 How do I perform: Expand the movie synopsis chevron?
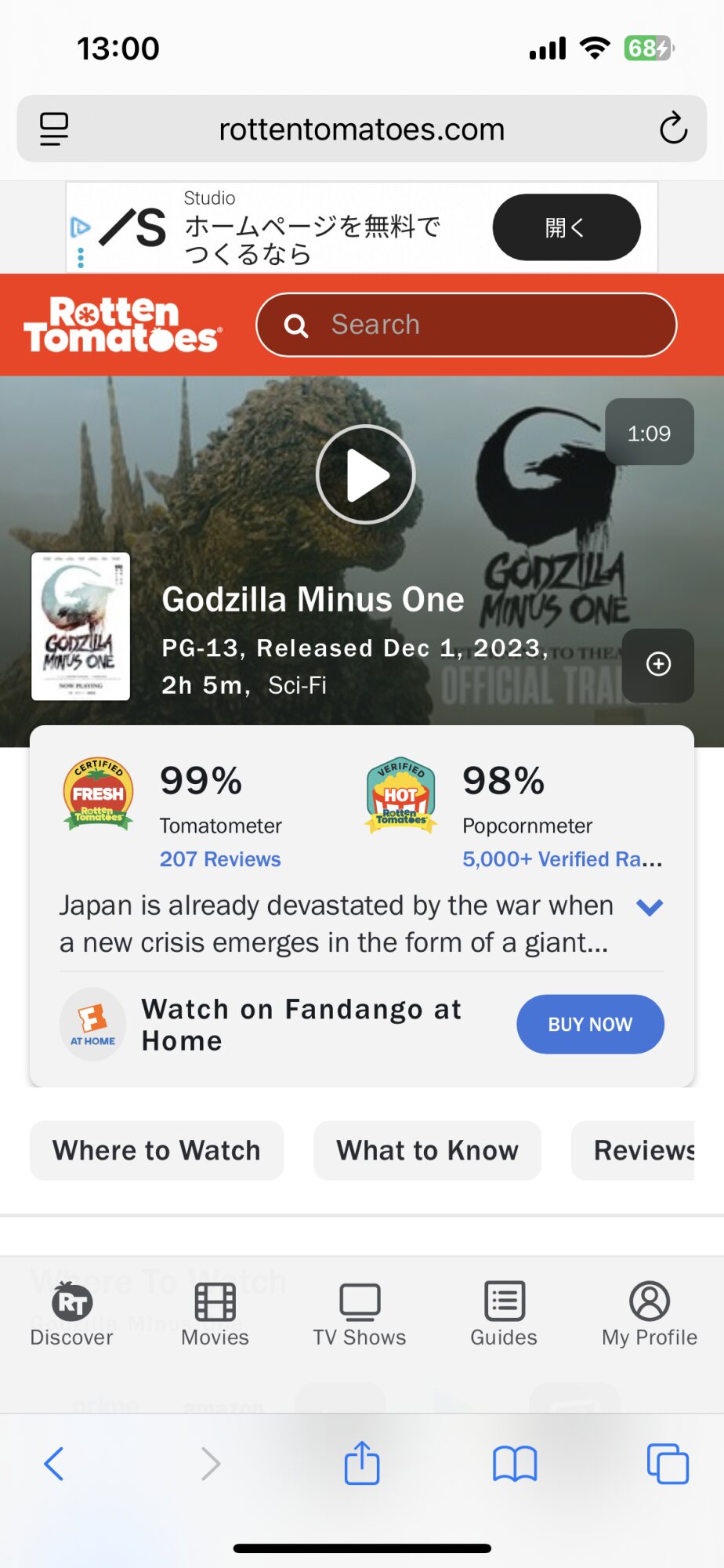(650, 907)
